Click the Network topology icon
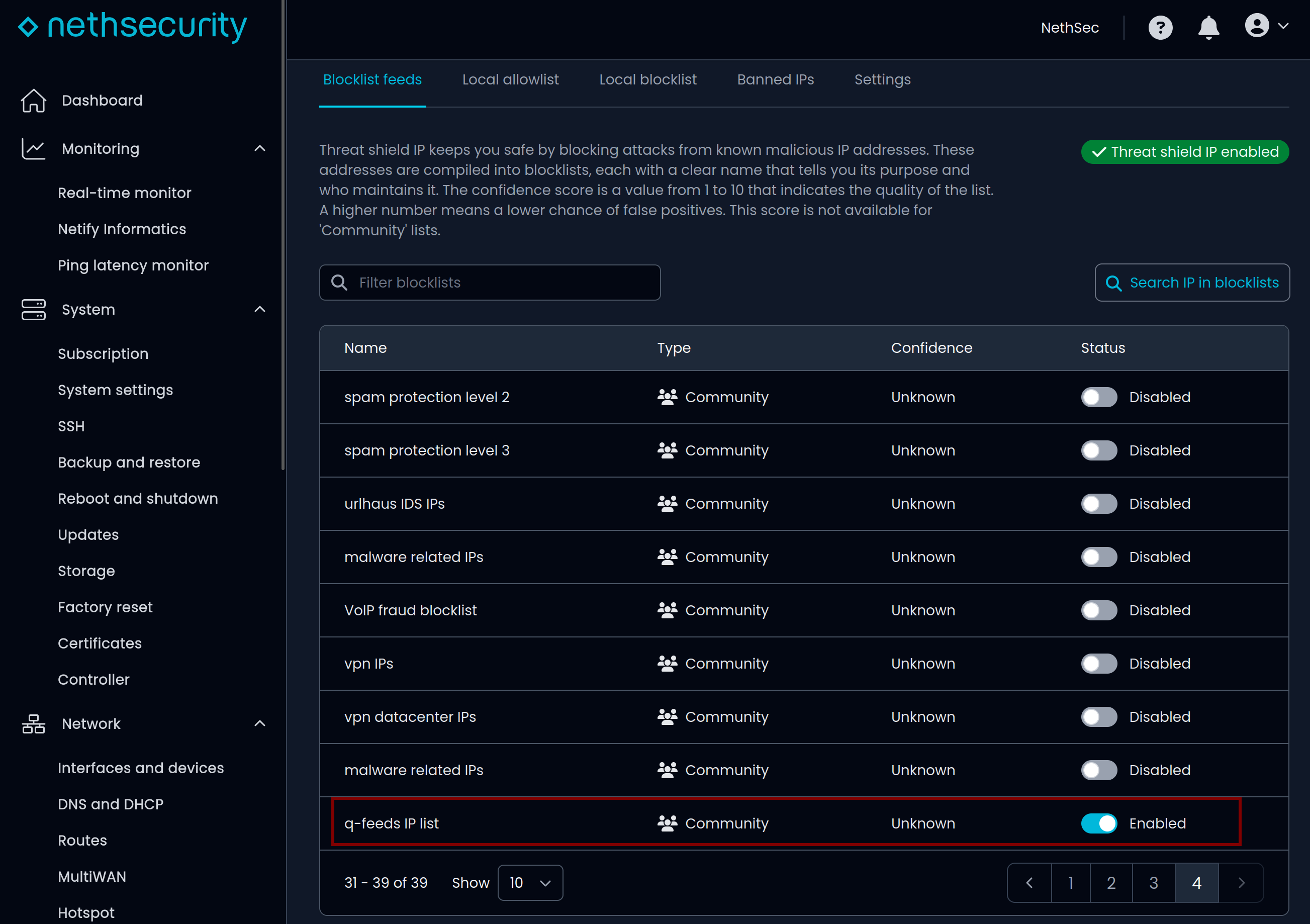The image size is (1310, 924). 33,724
